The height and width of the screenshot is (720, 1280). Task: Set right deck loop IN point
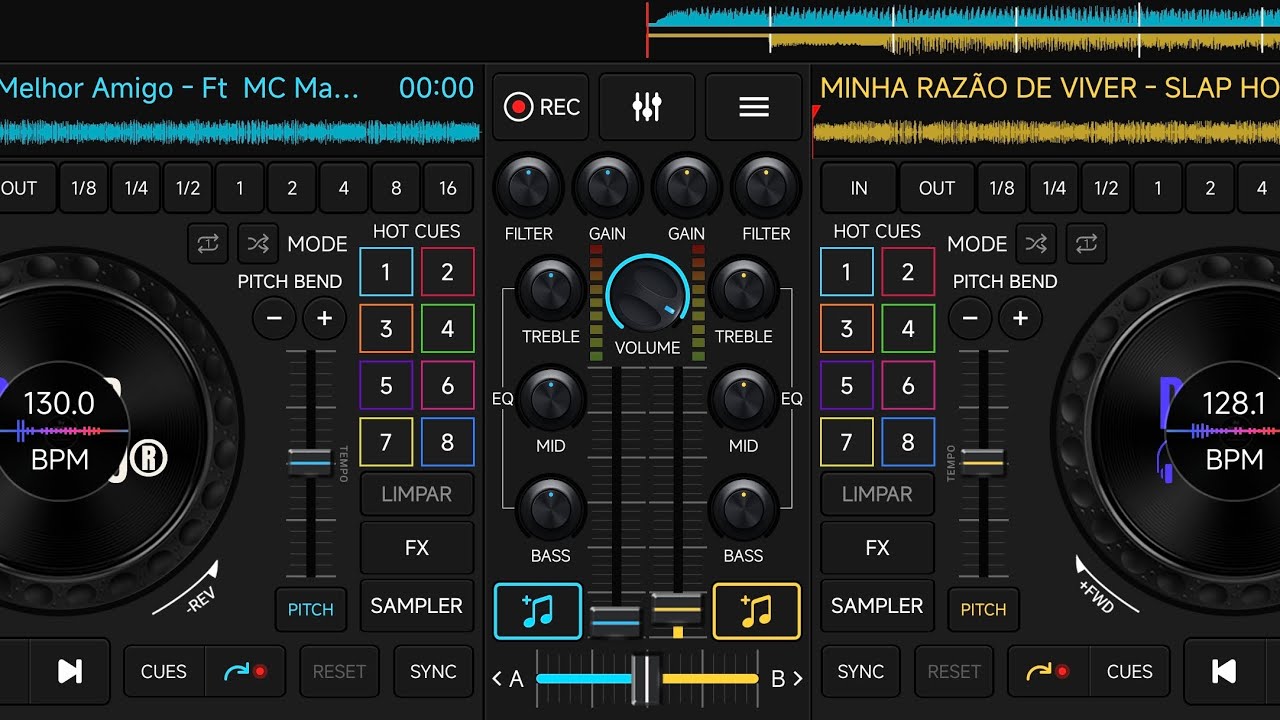tap(859, 188)
